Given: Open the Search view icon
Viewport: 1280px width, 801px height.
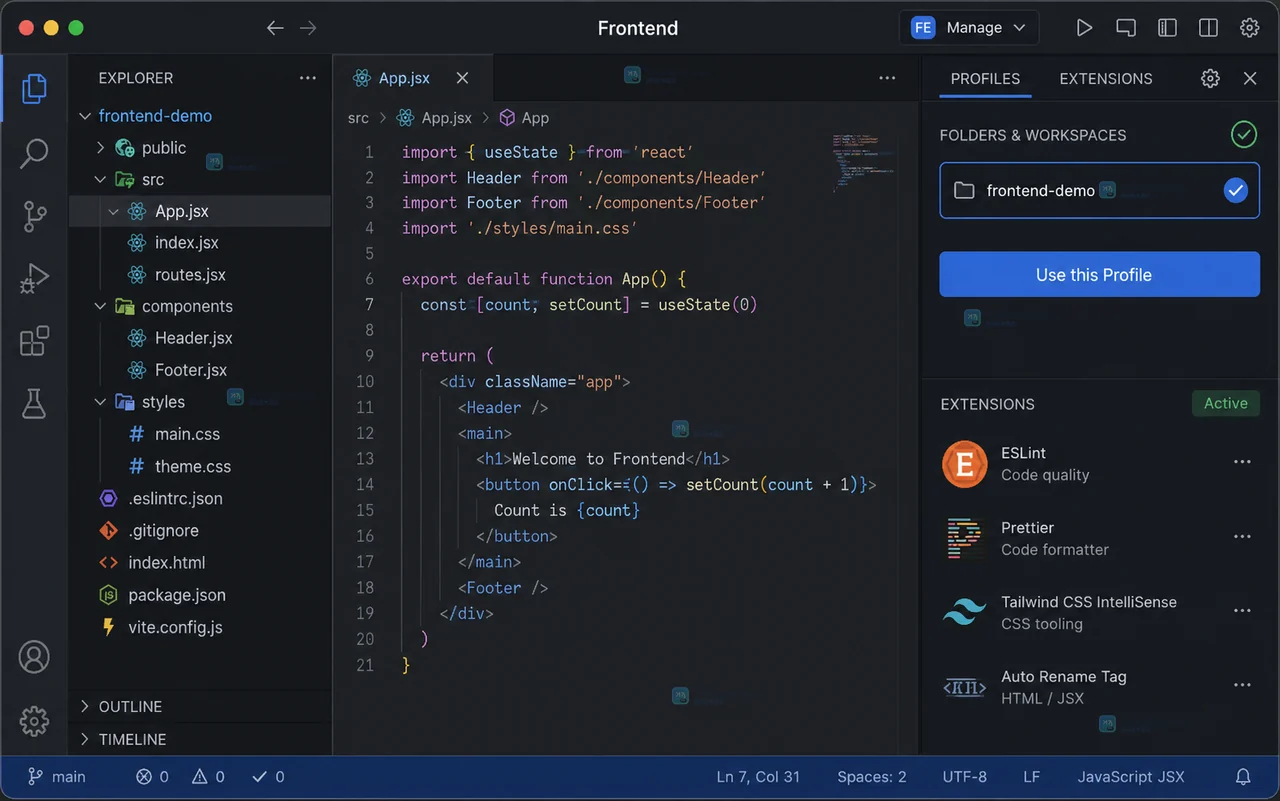Looking at the screenshot, I should (x=34, y=153).
